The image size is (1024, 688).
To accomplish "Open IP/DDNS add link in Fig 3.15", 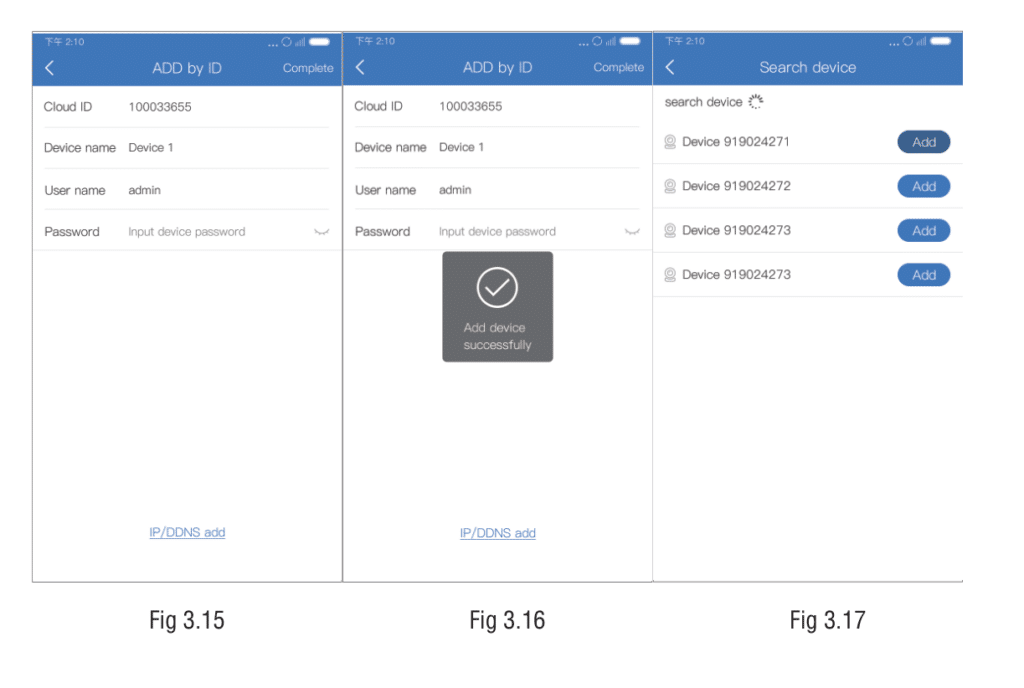I will [x=187, y=533].
